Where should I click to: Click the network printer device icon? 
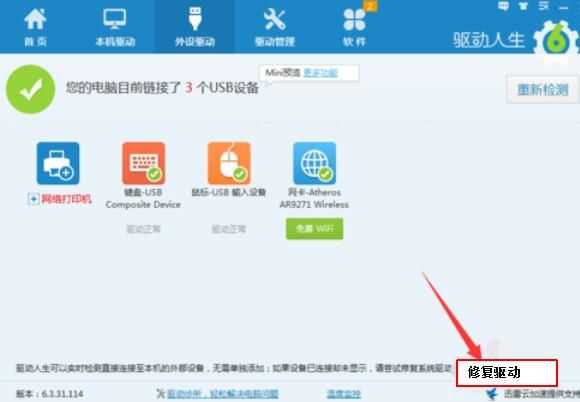point(58,163)
